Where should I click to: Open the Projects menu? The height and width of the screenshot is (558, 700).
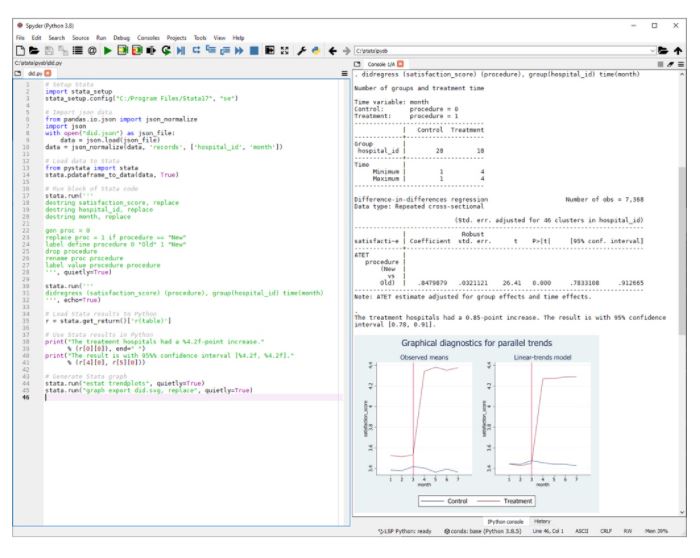click(176, 38)
